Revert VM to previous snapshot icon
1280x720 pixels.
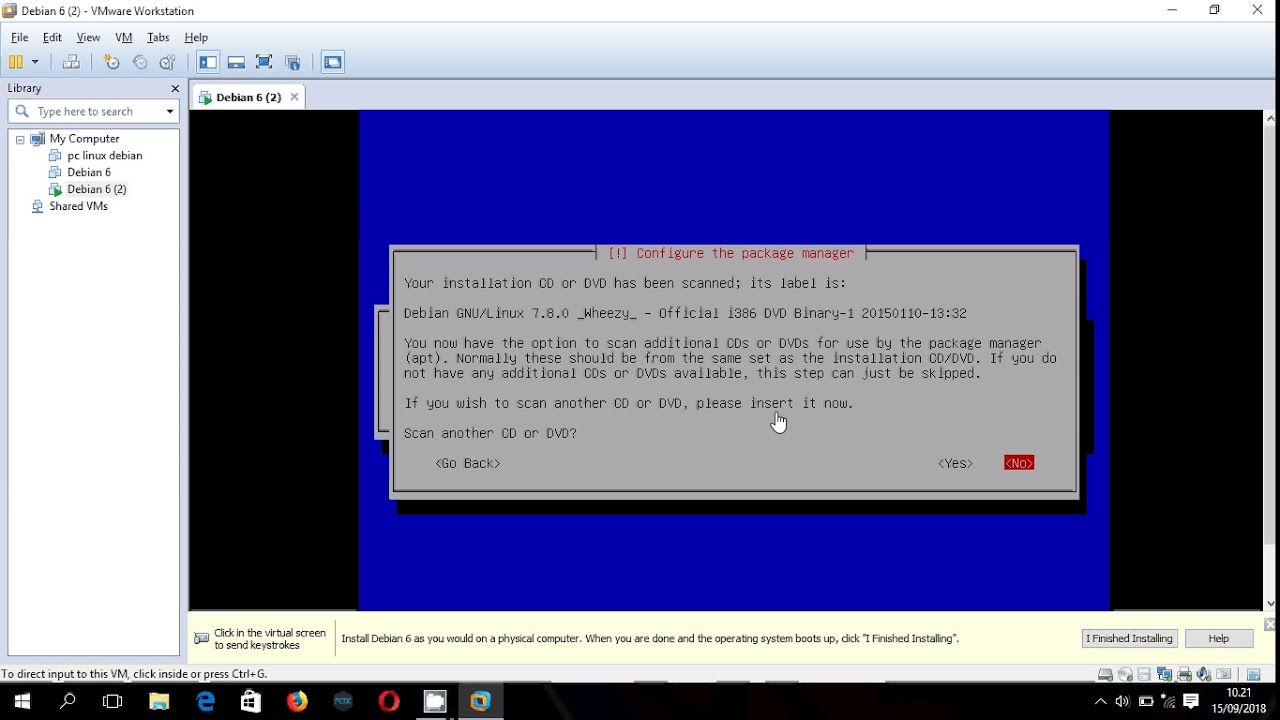point(140,62)
